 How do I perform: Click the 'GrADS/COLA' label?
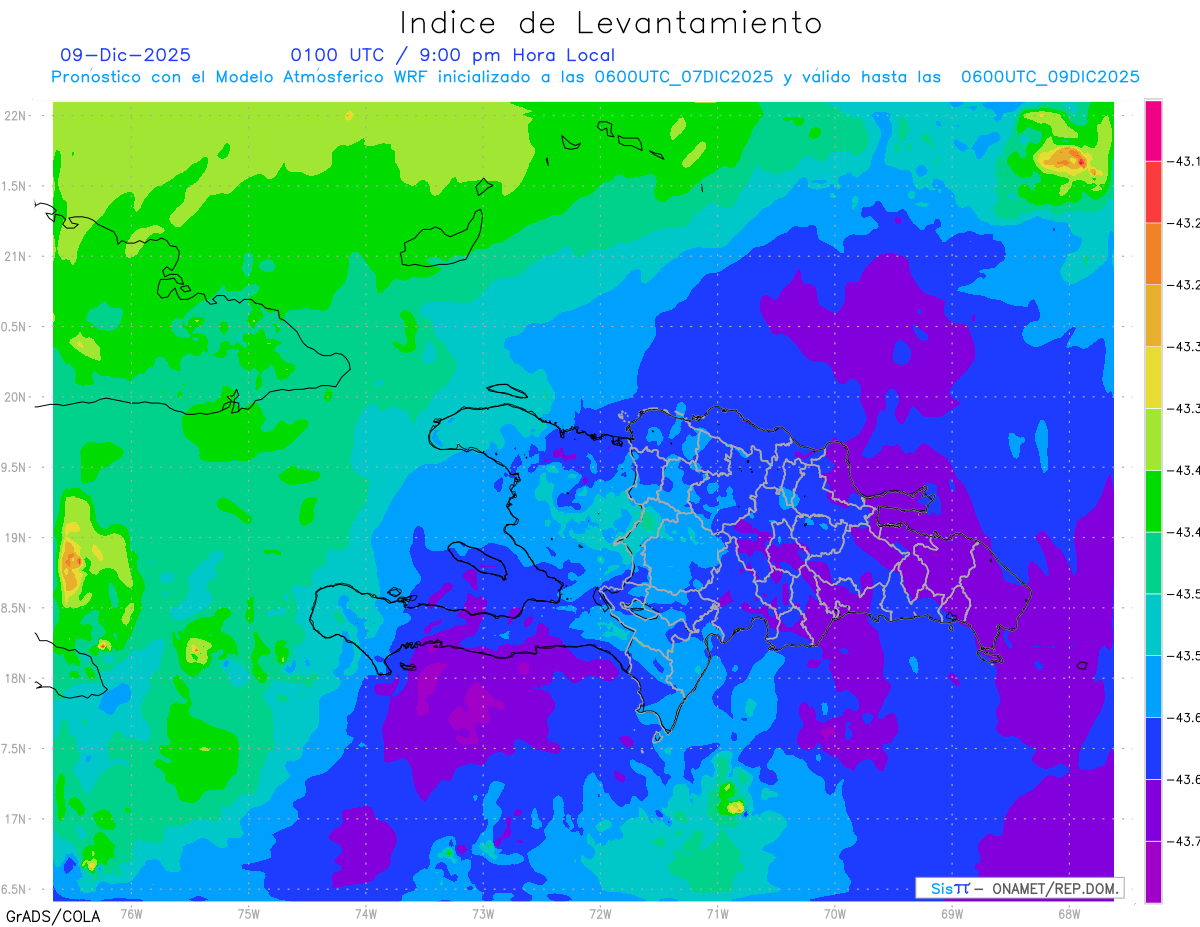[x=53, y=916]
